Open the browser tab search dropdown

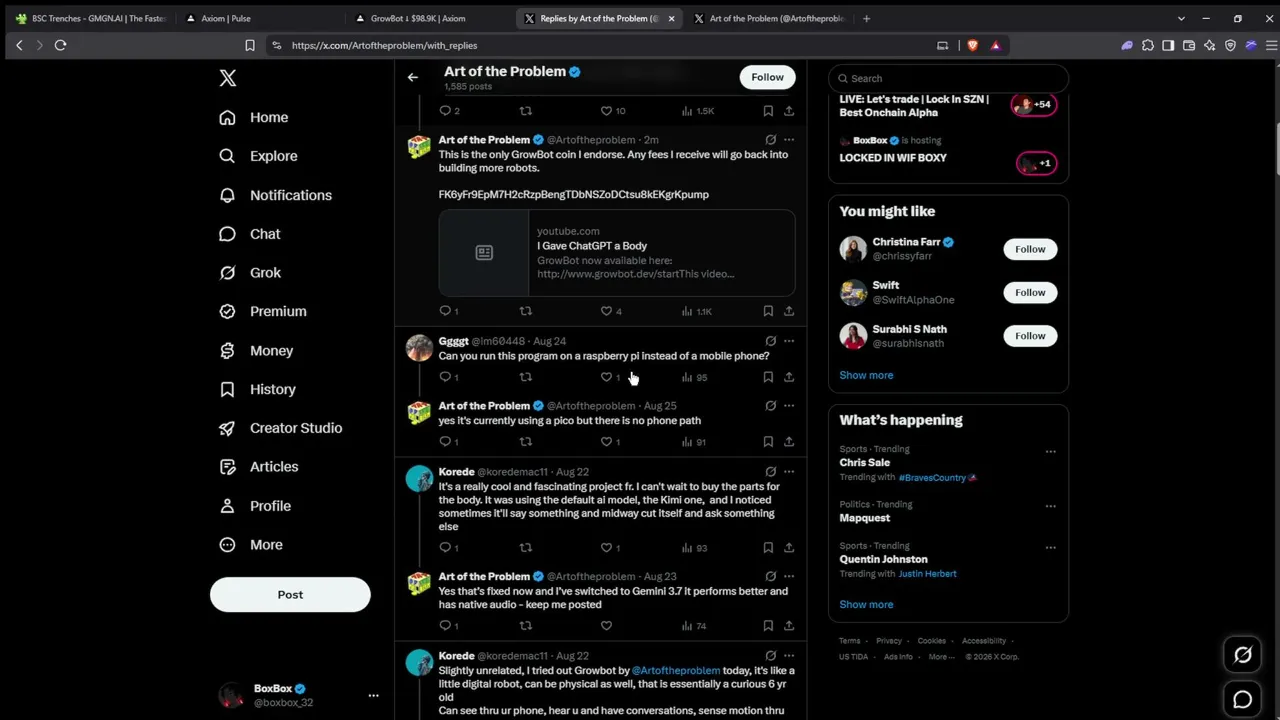pos(1181,18)
